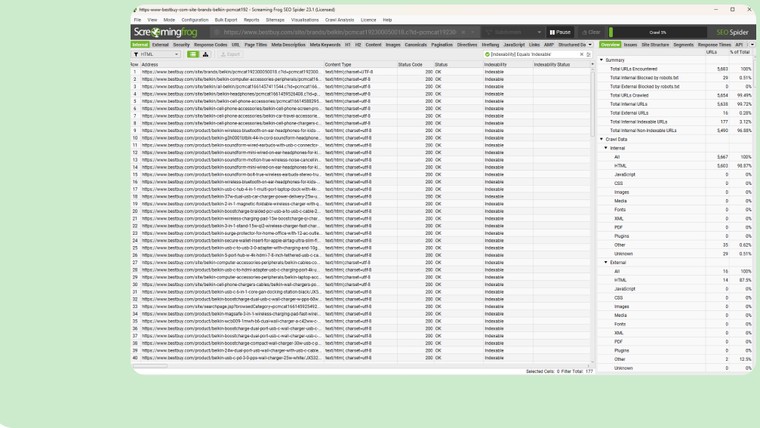Clear the Indexability search filter
This screenshot has width=760, height=428.
[582, 54]
